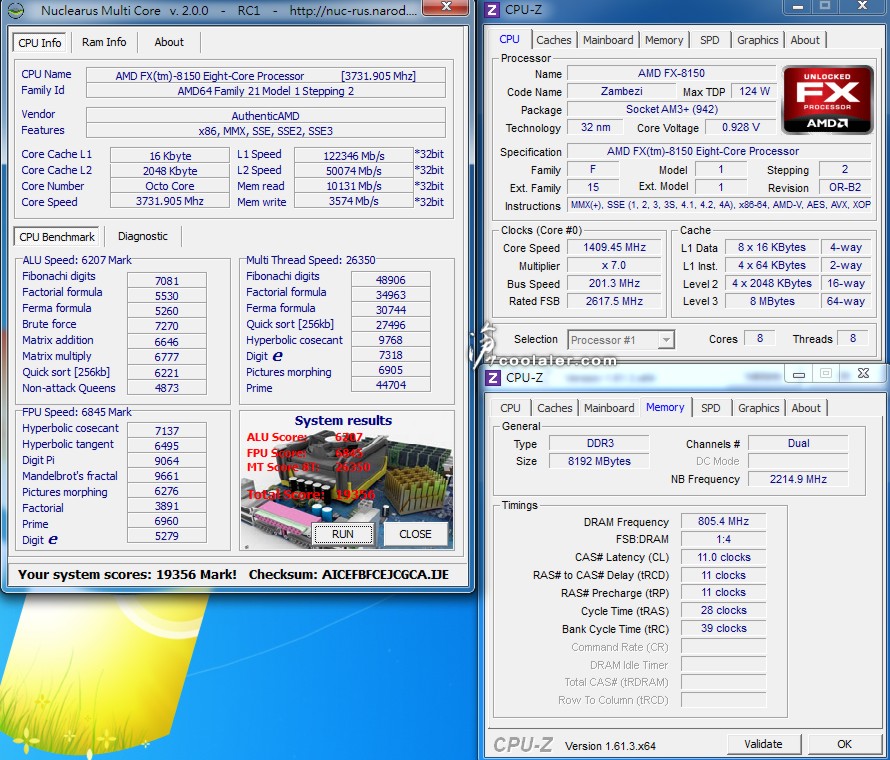This screenshot has height=760, width=890.
Task: Click the Max TDP value 124 W
Action: 754,91
